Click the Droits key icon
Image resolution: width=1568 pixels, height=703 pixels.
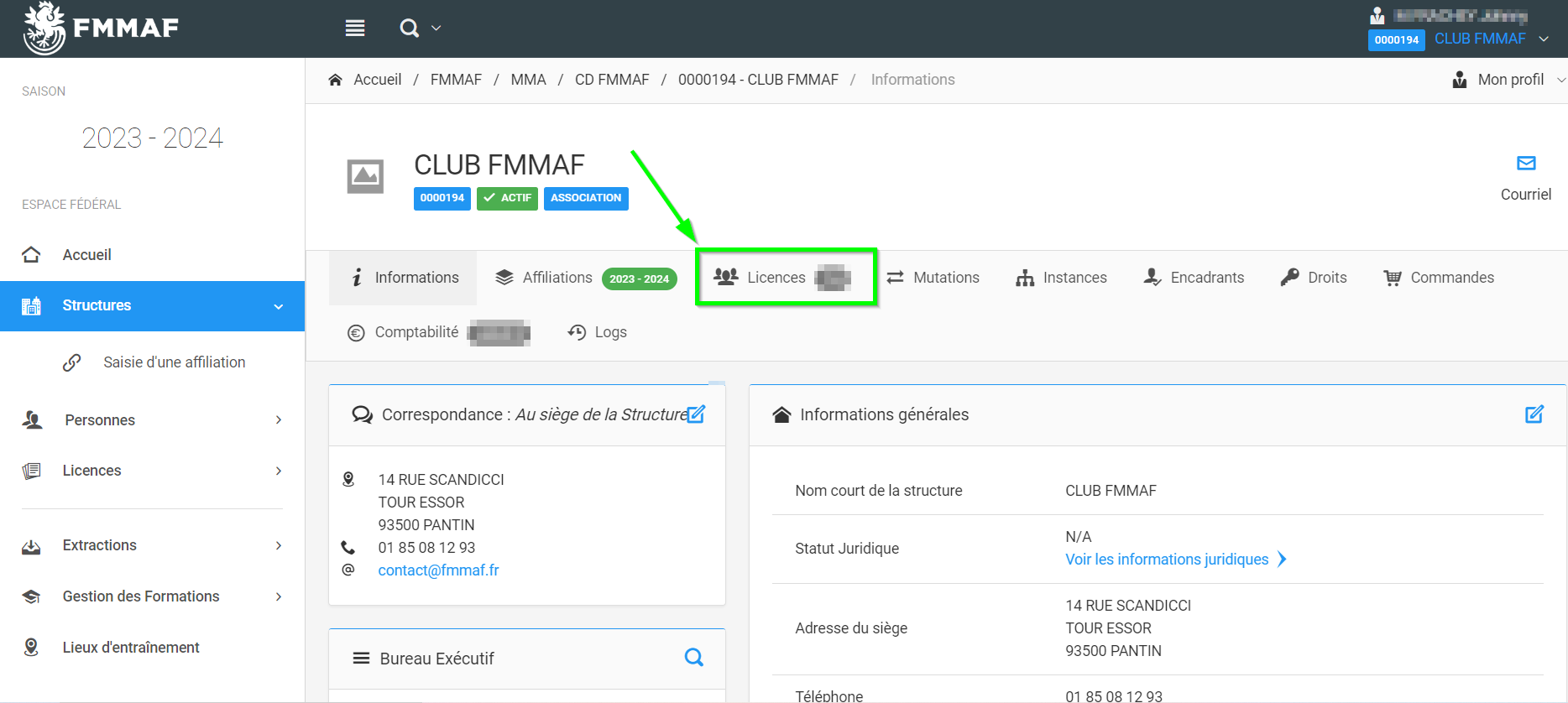click(x=1289, y=277)
